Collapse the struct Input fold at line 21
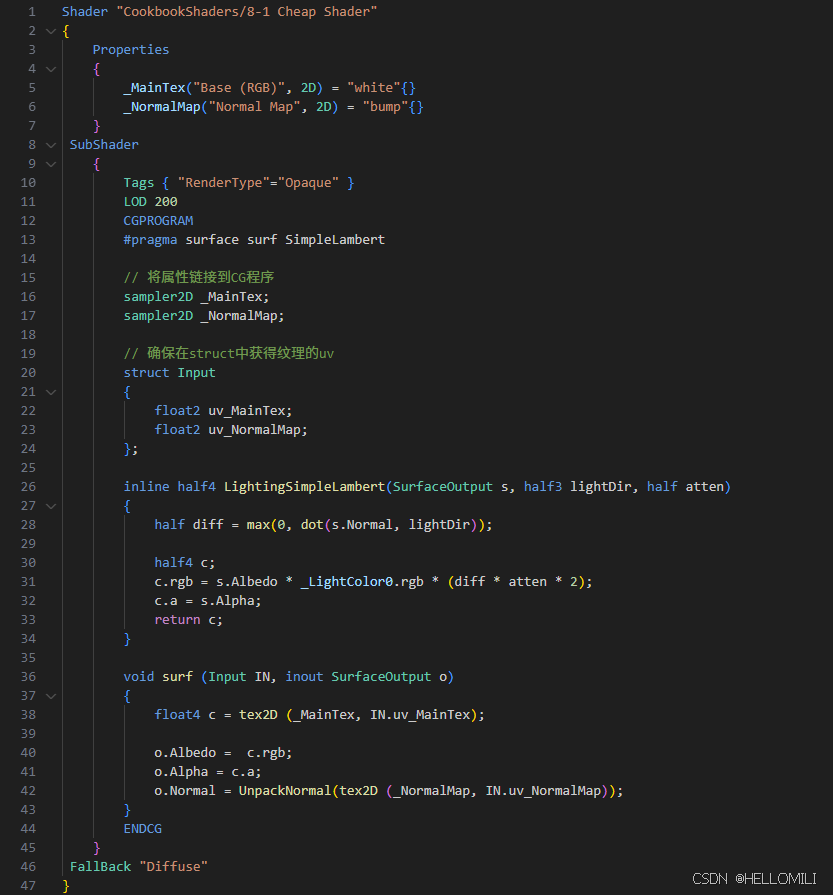The height and width of the screenshot is (895, 833). point(51,392)
